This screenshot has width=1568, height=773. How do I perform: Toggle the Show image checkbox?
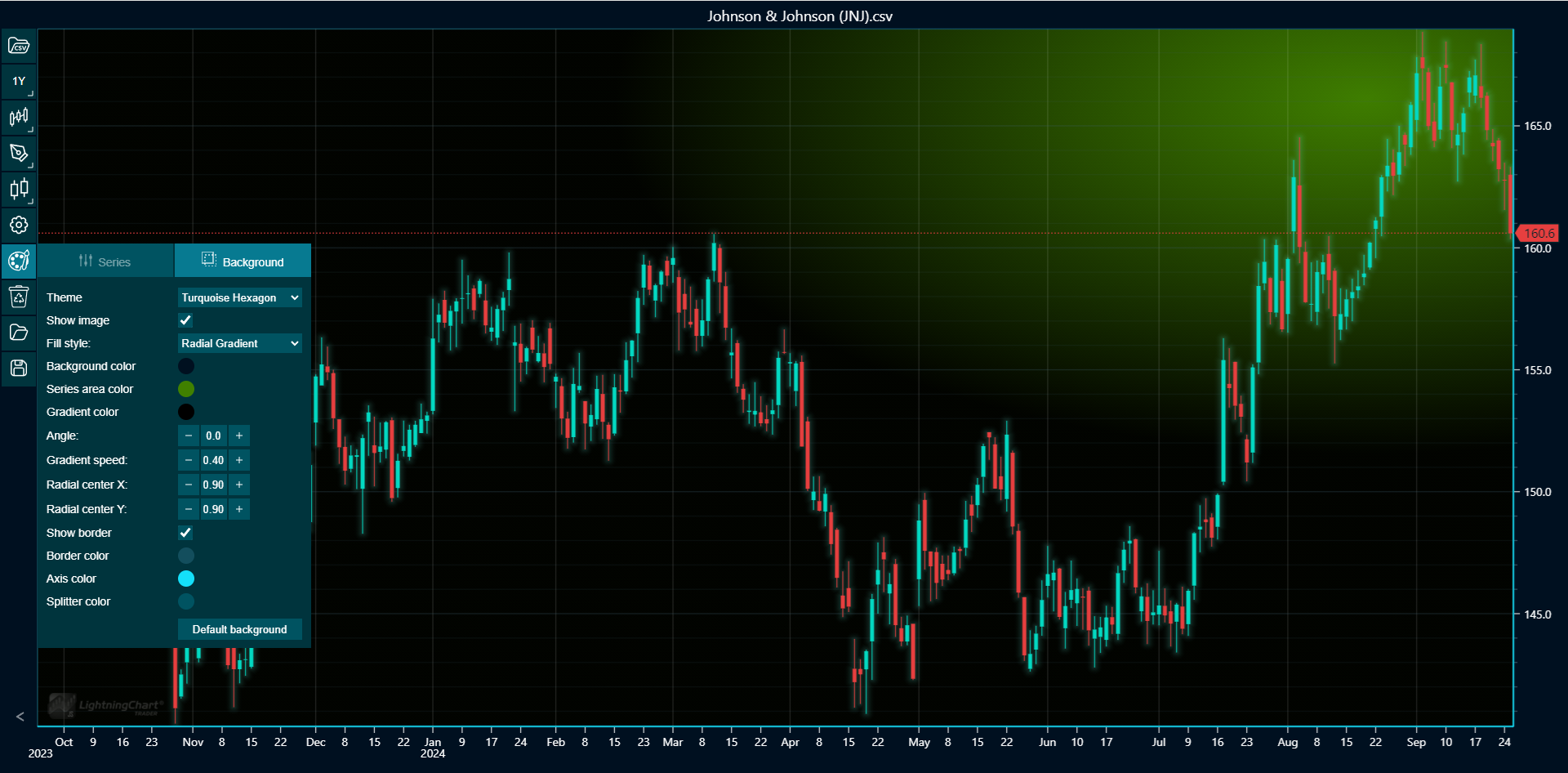tap(185, 320)
